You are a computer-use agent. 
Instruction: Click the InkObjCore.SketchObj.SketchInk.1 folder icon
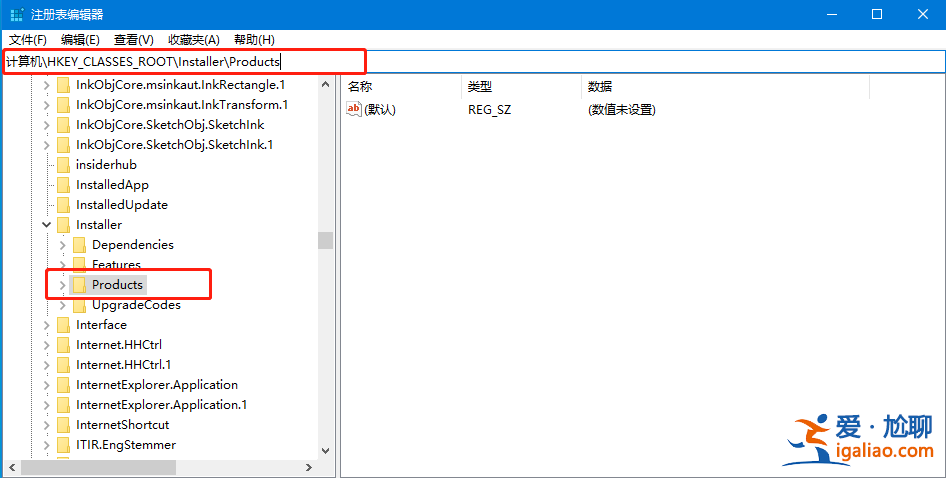tap(63, 145)
